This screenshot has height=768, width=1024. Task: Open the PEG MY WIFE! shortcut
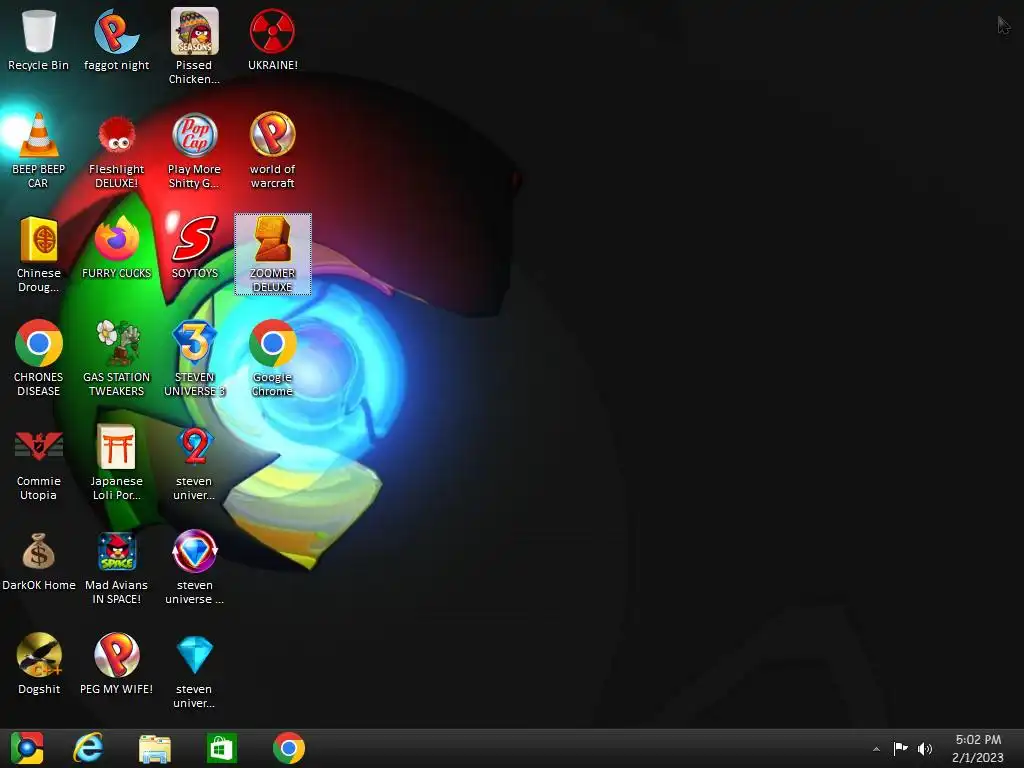116,664
